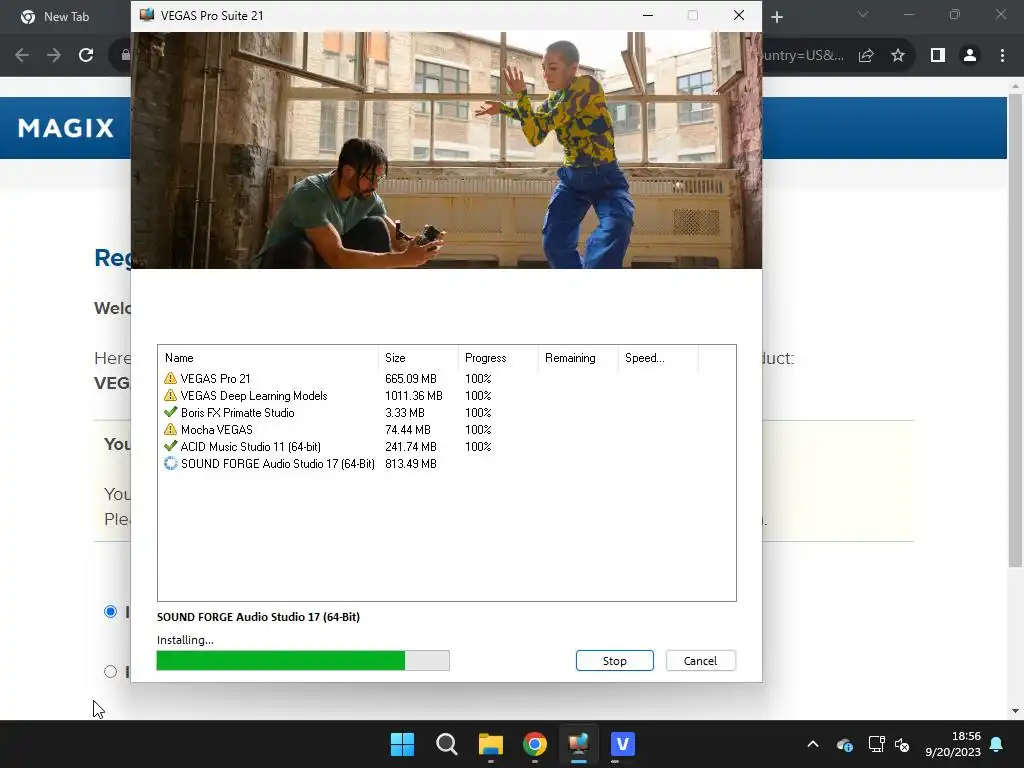Click the 1011.36 MB size value

[414, 396]
